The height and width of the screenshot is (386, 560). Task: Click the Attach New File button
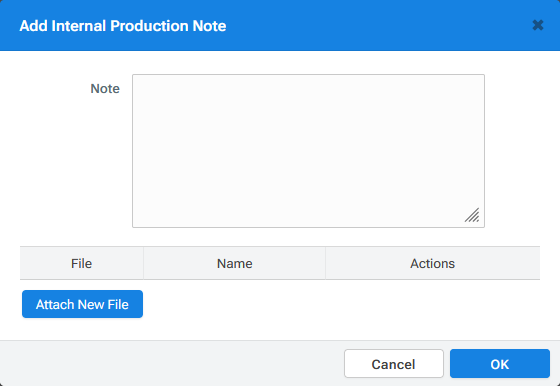pyautogui.click(x=82, y=304)
